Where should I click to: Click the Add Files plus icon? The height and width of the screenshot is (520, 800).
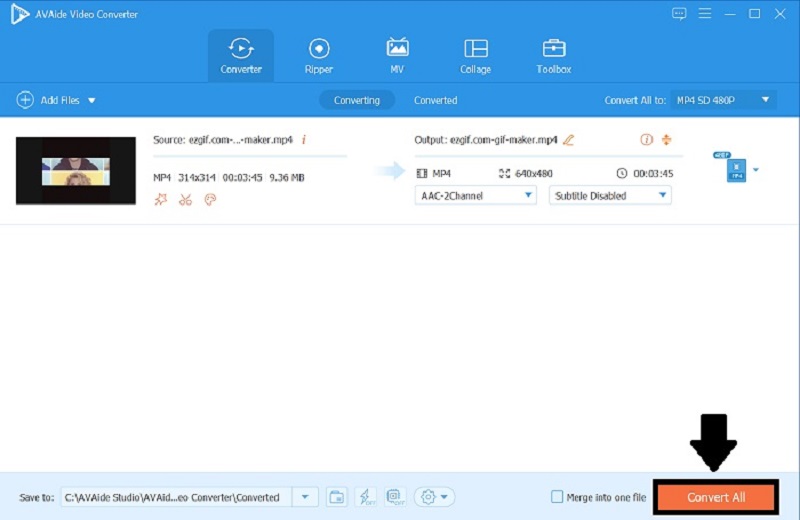click(25, 100)
